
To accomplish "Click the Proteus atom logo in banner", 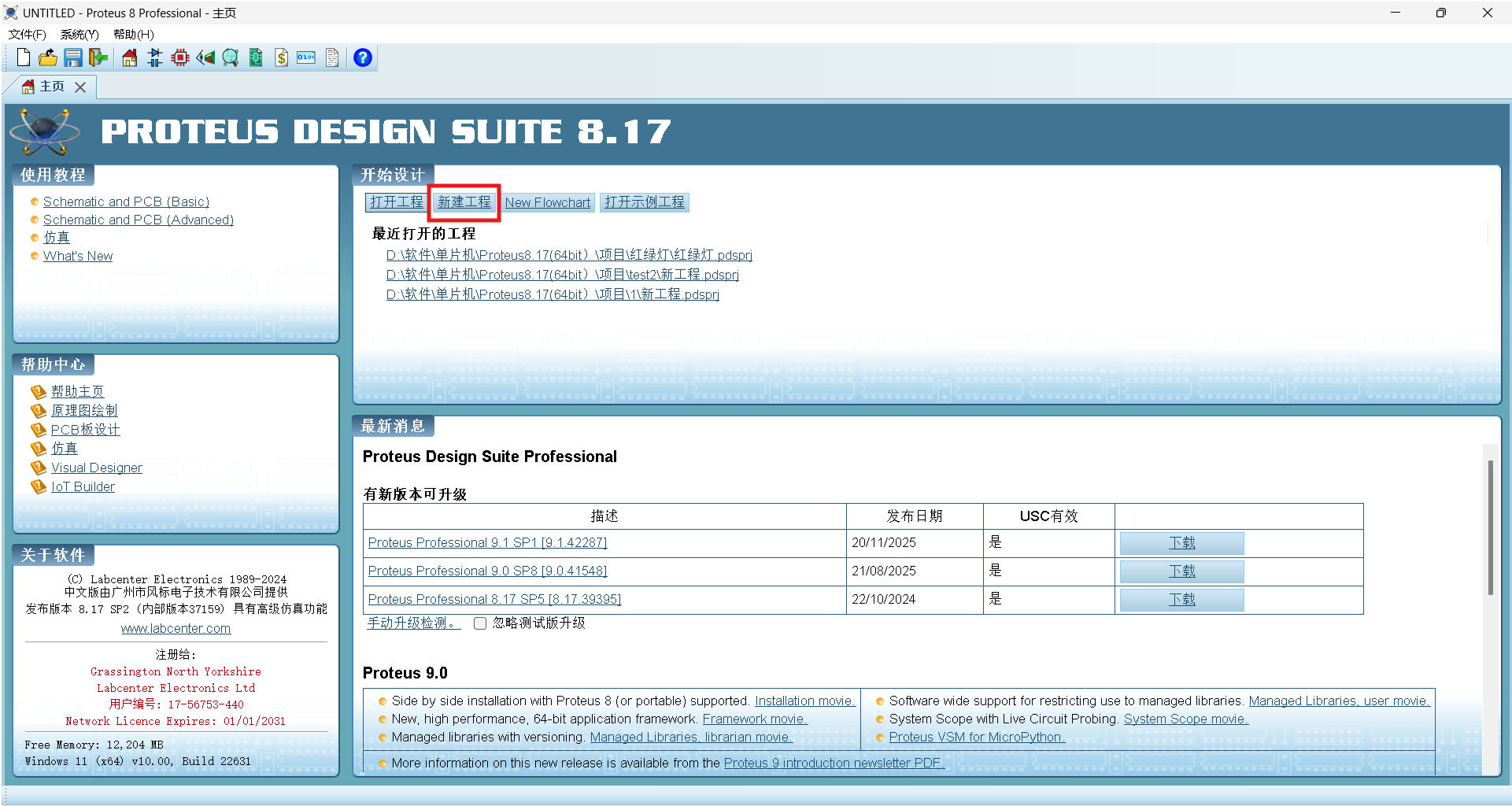I will [45, 131].
